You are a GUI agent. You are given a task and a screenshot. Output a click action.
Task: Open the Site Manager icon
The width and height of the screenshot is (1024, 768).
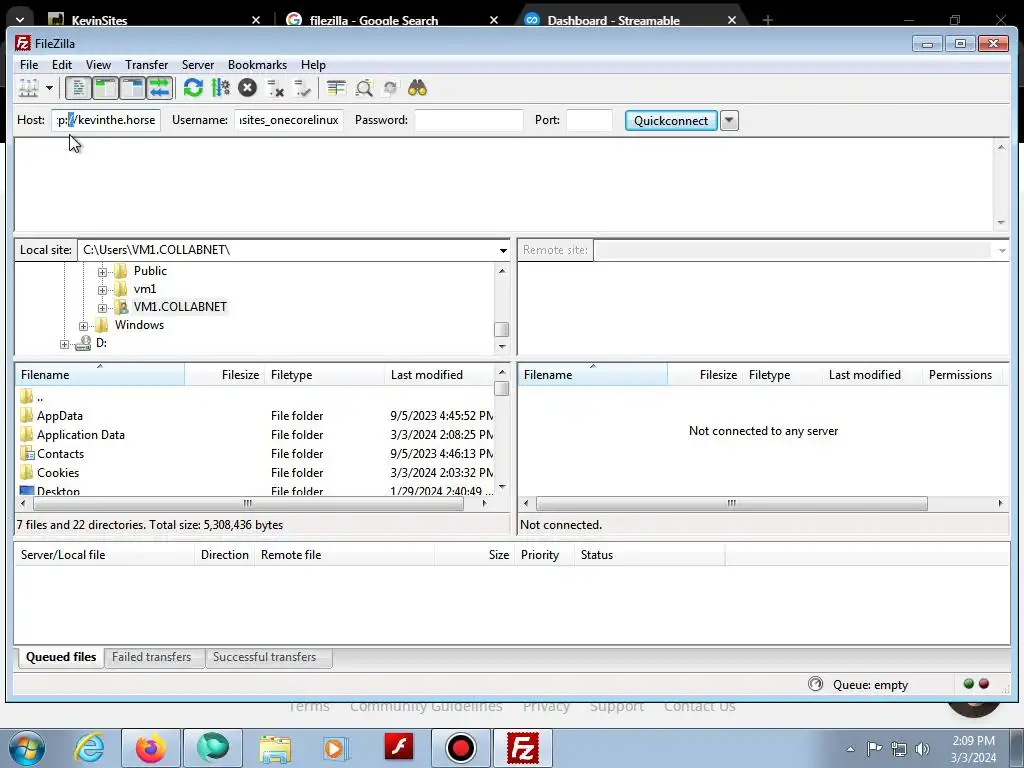pyautogui.click(x=29, y=88)
